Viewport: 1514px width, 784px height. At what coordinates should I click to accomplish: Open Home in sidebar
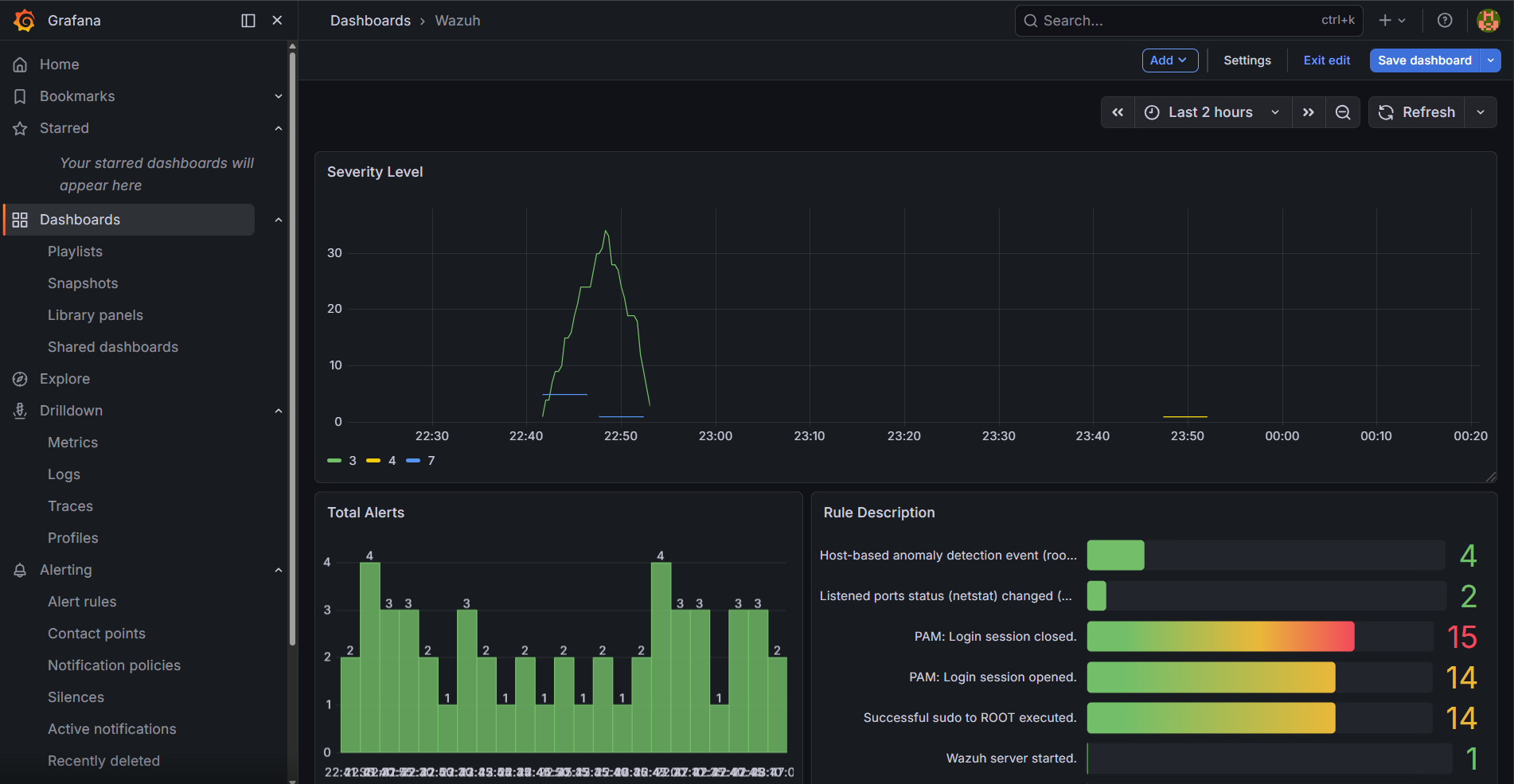point(60,64)
